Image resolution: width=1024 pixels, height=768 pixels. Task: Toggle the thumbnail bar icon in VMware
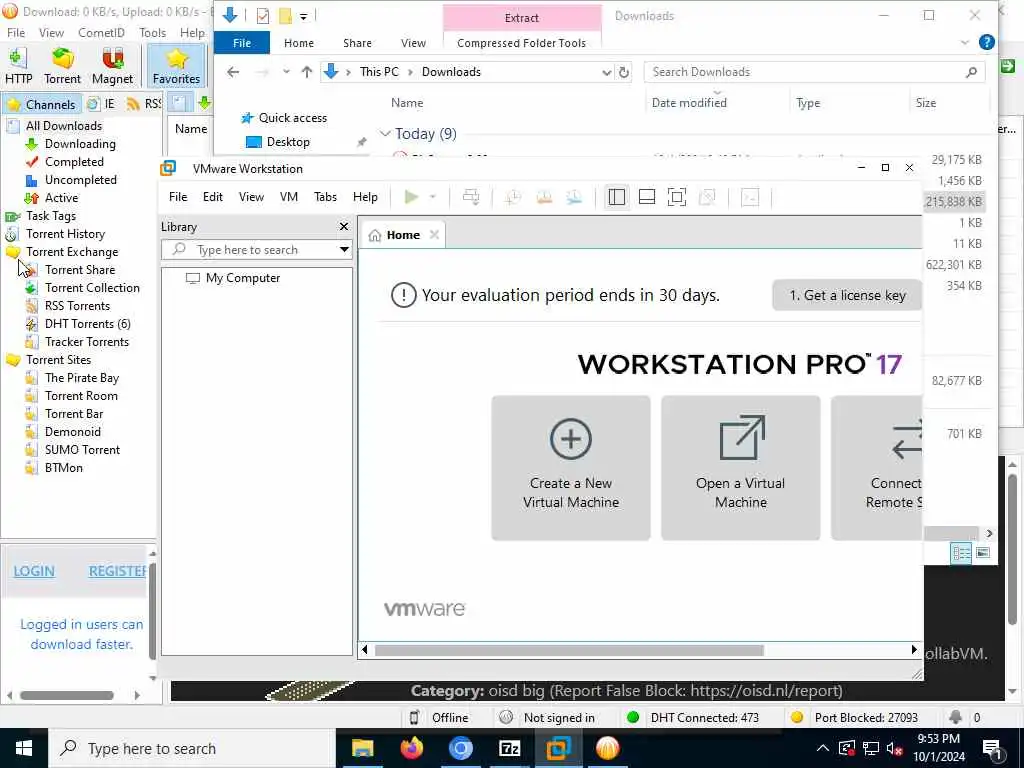coord(647,197)
